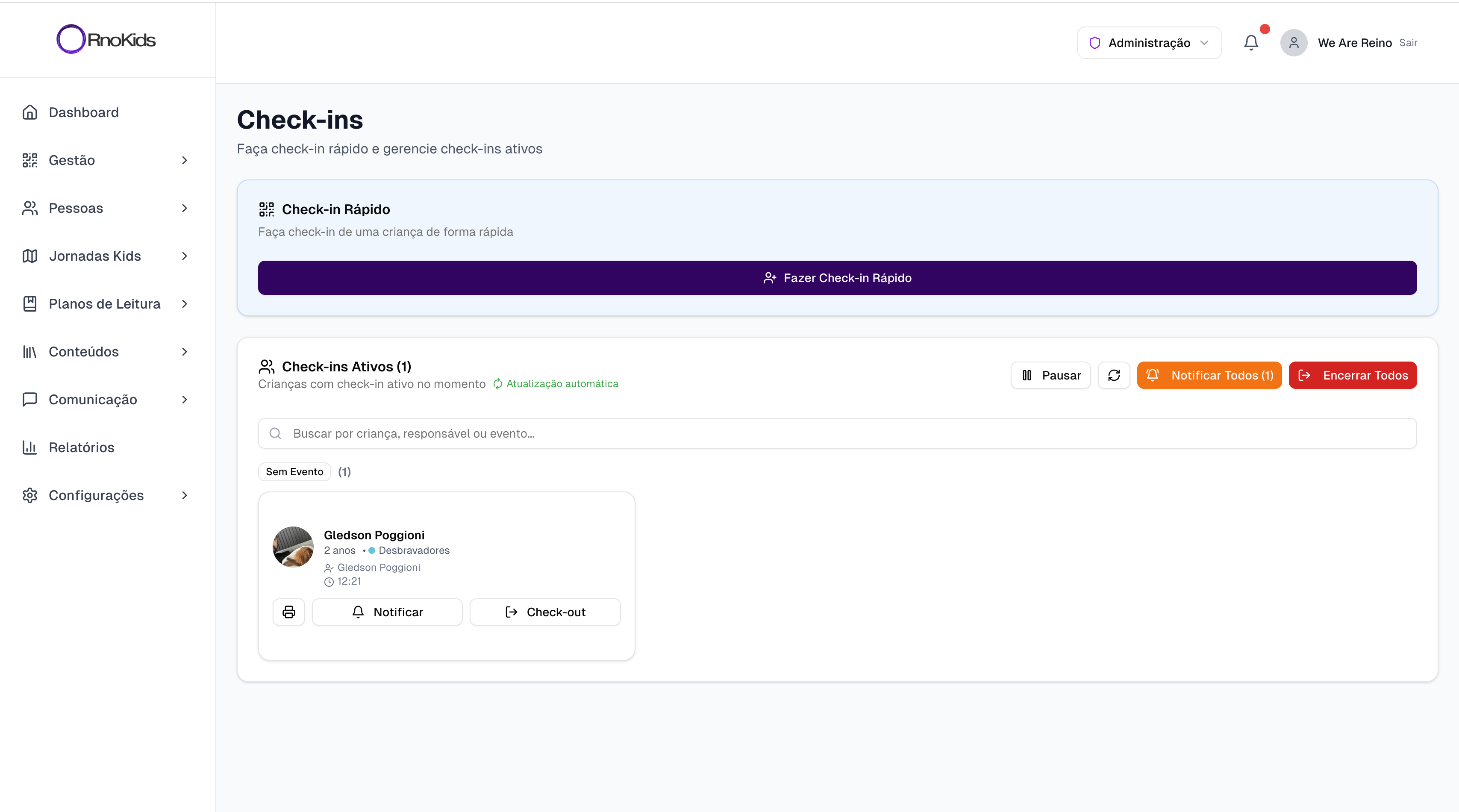Click the search check-ins input field
Image resolution: width=1459 pixels, height=812 pixels.
tap(837, 434)
